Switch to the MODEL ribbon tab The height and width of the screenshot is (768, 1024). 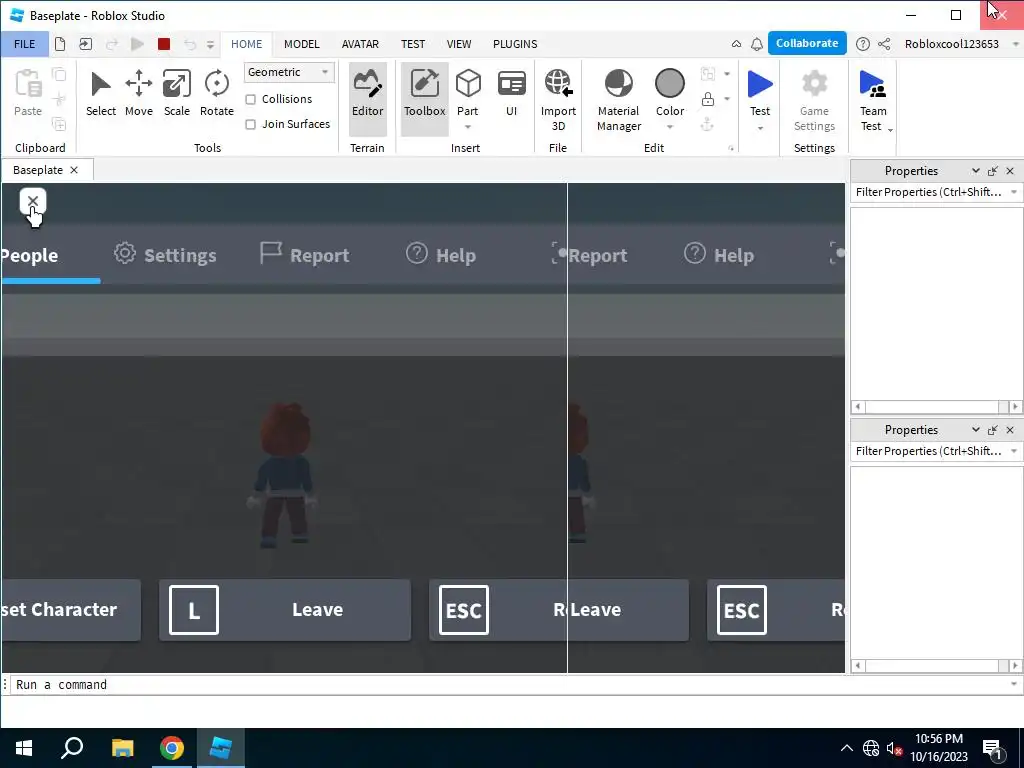[302, 44]
